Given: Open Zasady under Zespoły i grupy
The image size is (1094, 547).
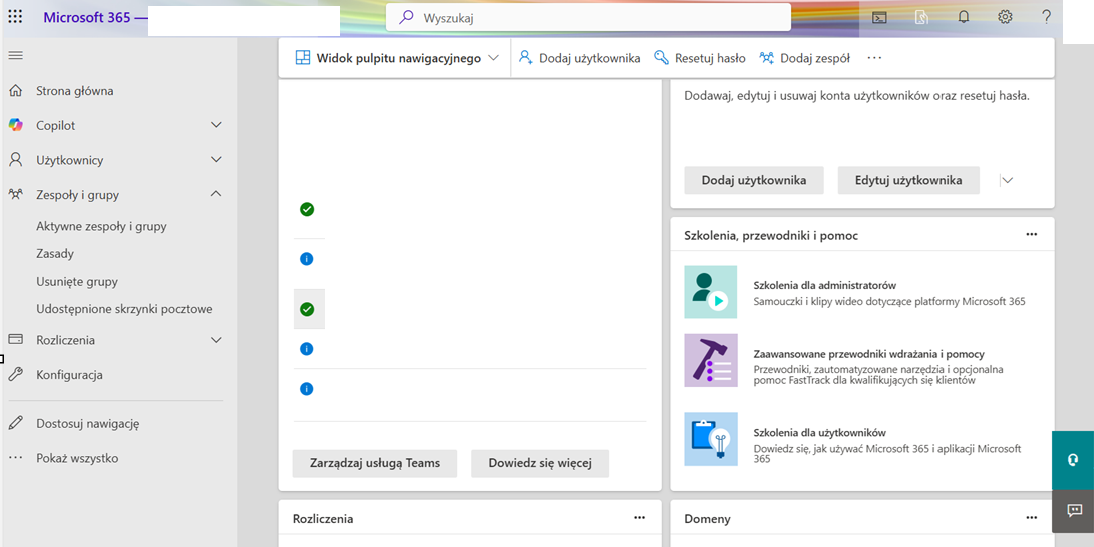Looking at the screenshot, I should [x=55, y=254].
